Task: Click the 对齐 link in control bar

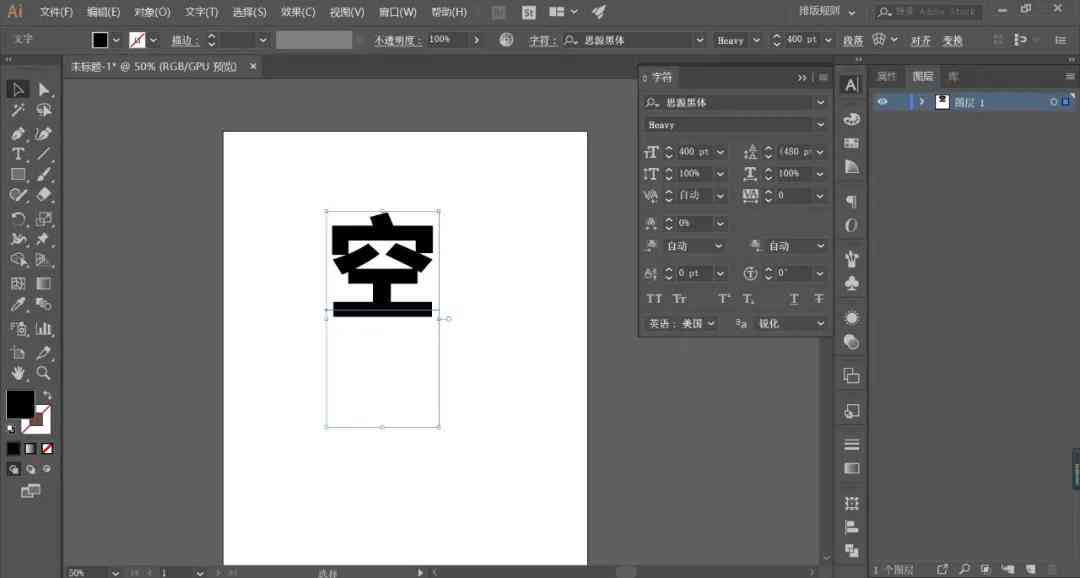Action: (x=920, y=41)
